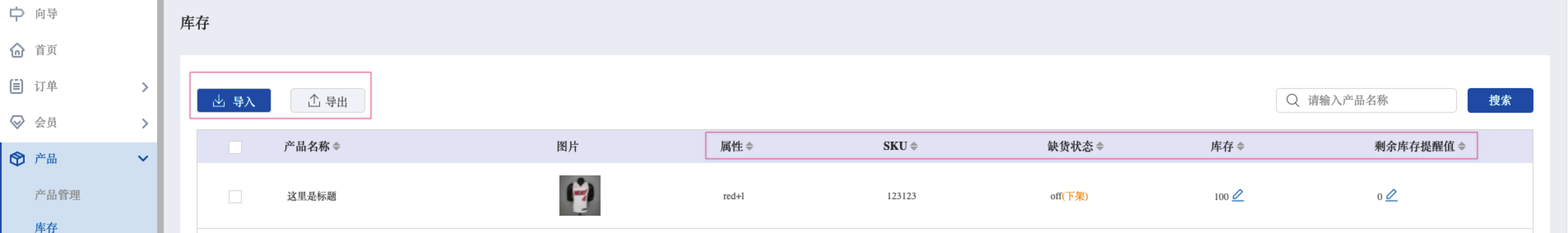1568x233 pixels.
Task: Open the 产品管理 submenu item
Action: tap(57, 195)
